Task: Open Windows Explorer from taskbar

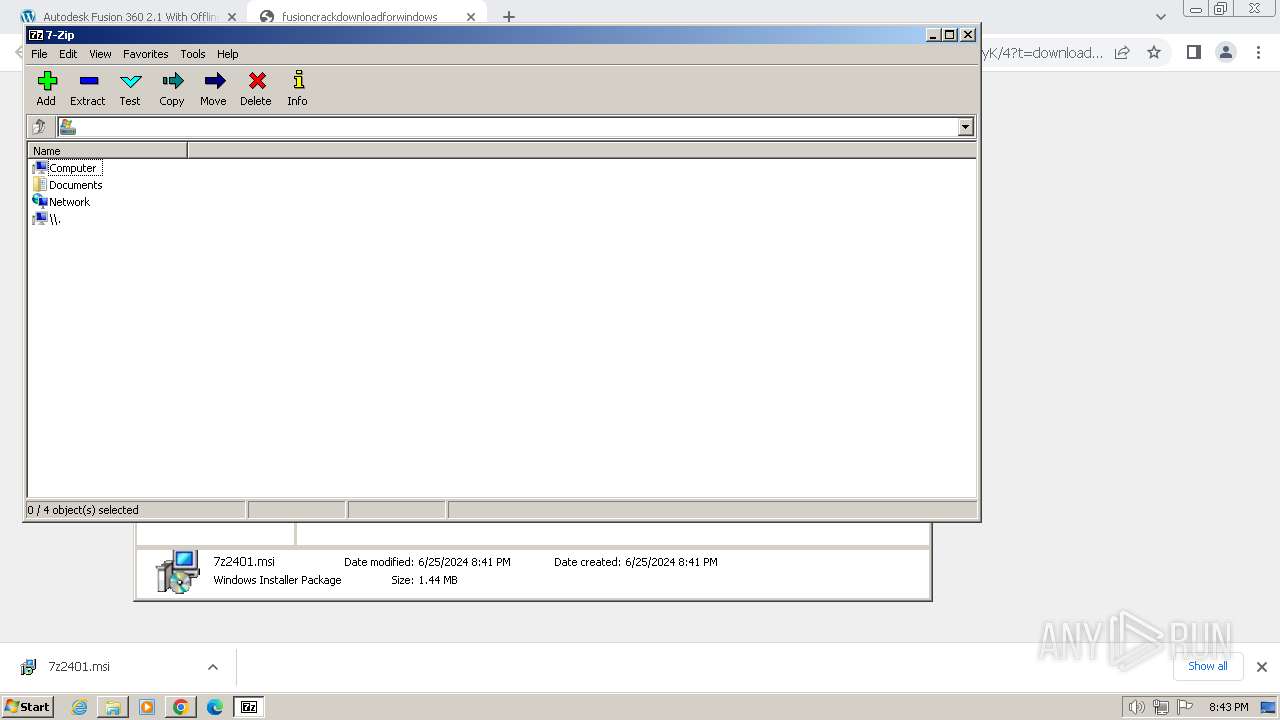Action: [113, 707]
